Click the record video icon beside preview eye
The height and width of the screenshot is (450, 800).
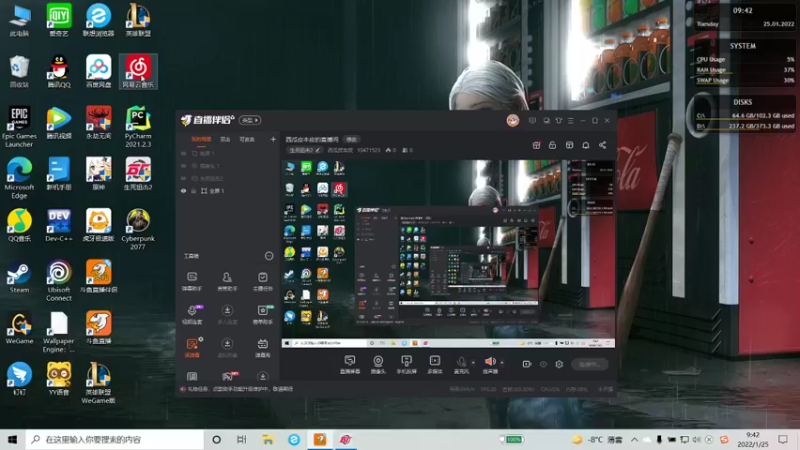(527, 364)
